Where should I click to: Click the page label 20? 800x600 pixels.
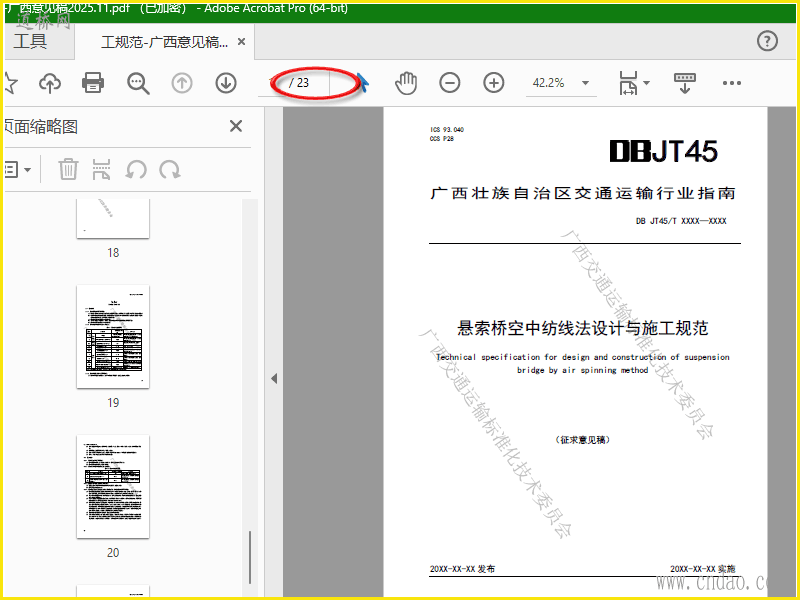point(113,553)
